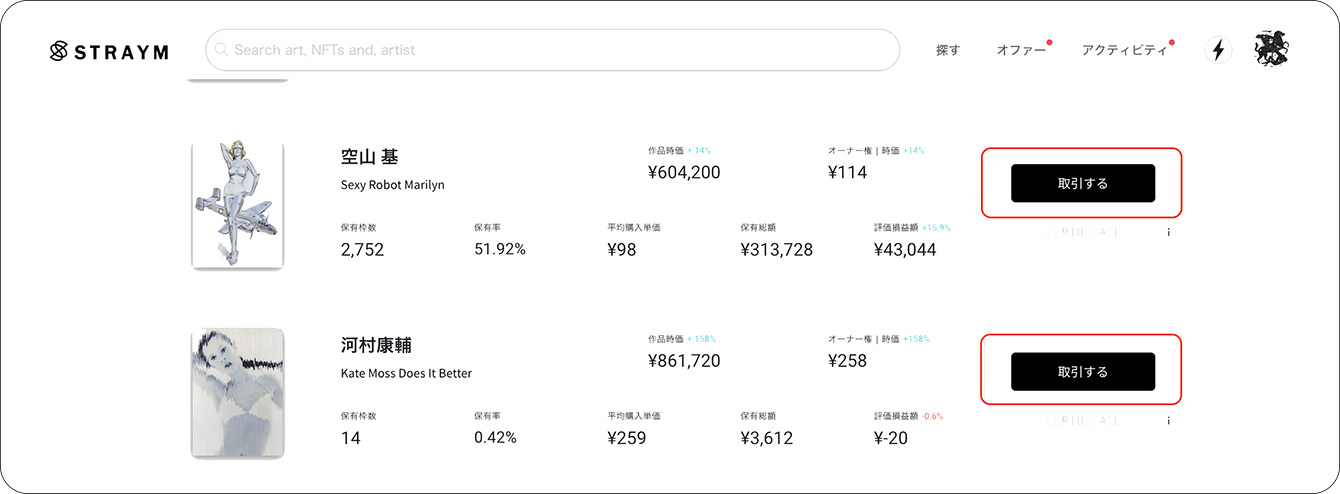Image resolution: width=1340 pixels, height=494 pixels.
Task: Click the title Sexy Robot Marilyn
Action: (392, 185)
